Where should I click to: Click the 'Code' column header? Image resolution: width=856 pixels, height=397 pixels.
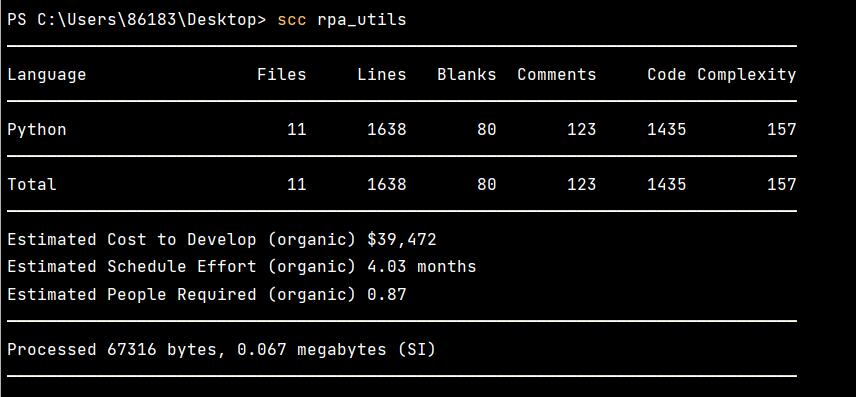pyautogui.click(x=666, y=74)
